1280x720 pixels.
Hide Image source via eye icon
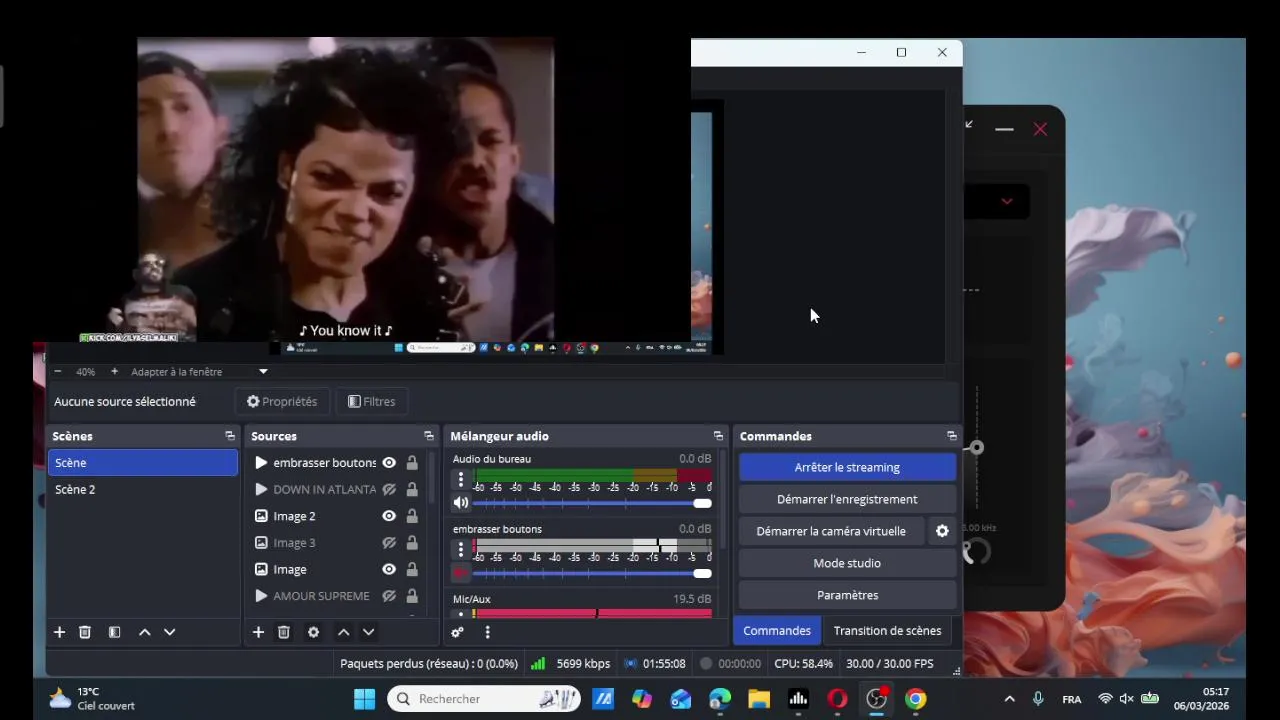(389, 569)
